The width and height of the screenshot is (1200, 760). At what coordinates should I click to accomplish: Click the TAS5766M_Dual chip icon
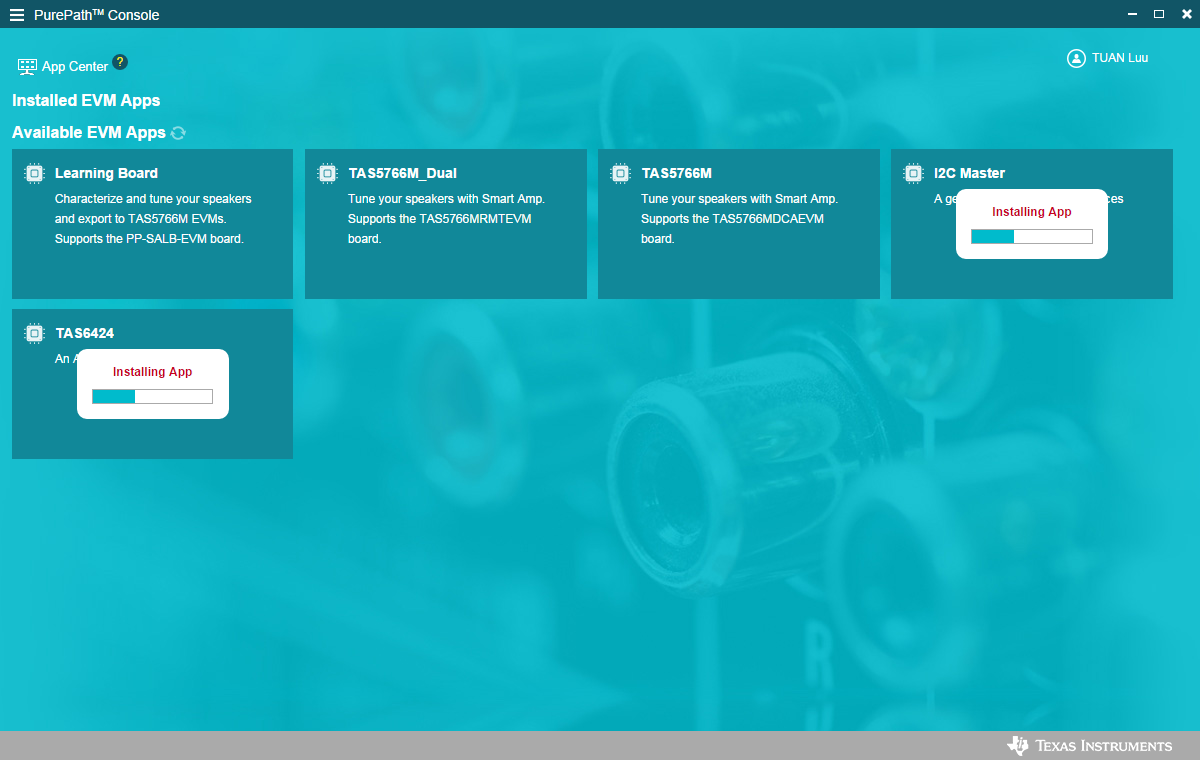[x=327, y=173]
